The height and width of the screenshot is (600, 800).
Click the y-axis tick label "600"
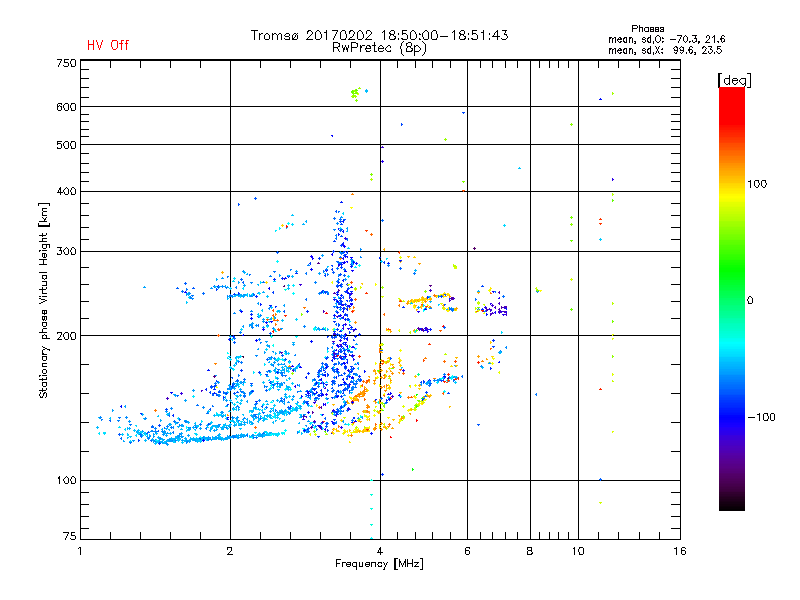click(66, 107)
